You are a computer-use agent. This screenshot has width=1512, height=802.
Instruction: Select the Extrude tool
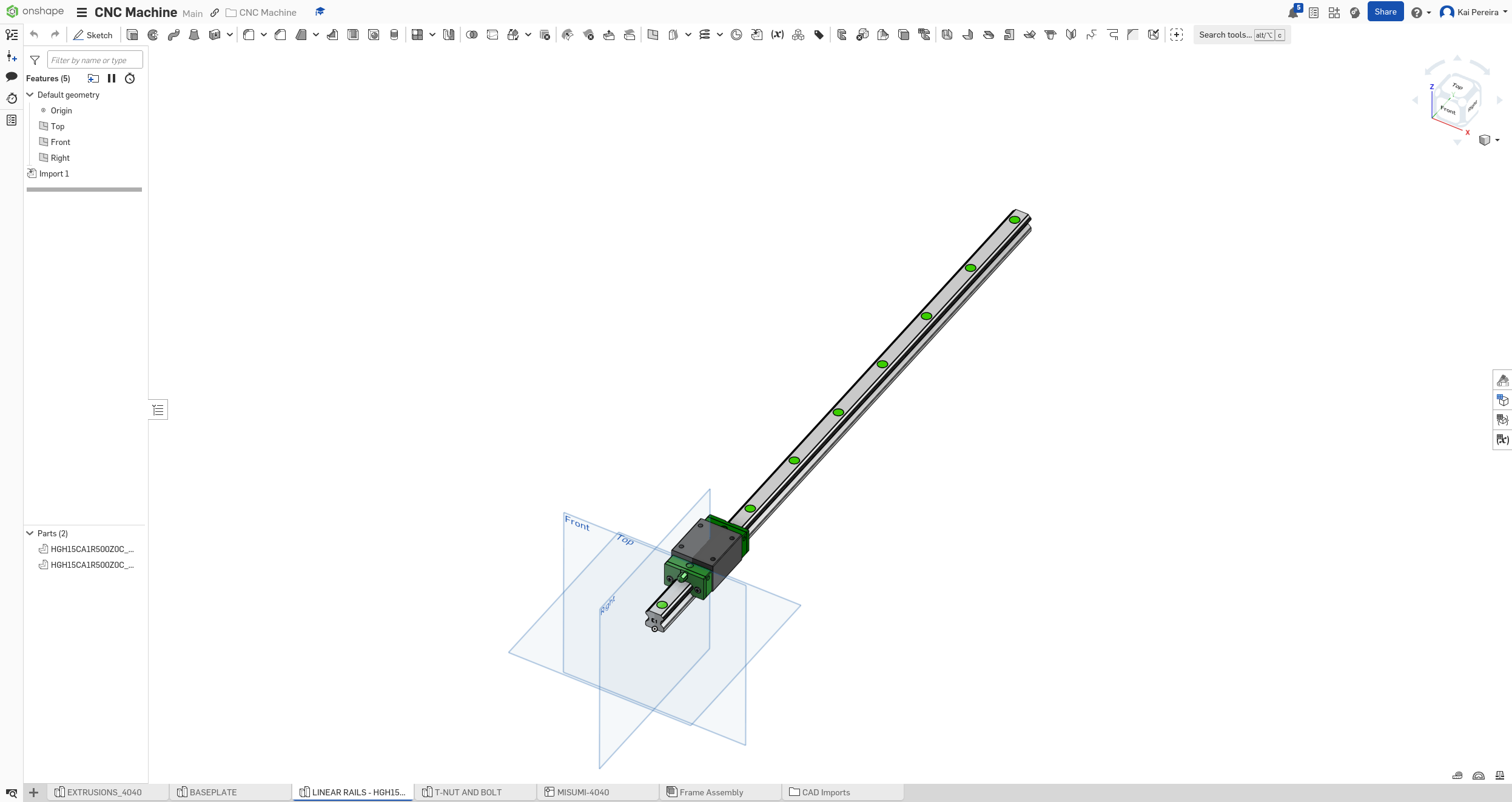pos(132,35)
